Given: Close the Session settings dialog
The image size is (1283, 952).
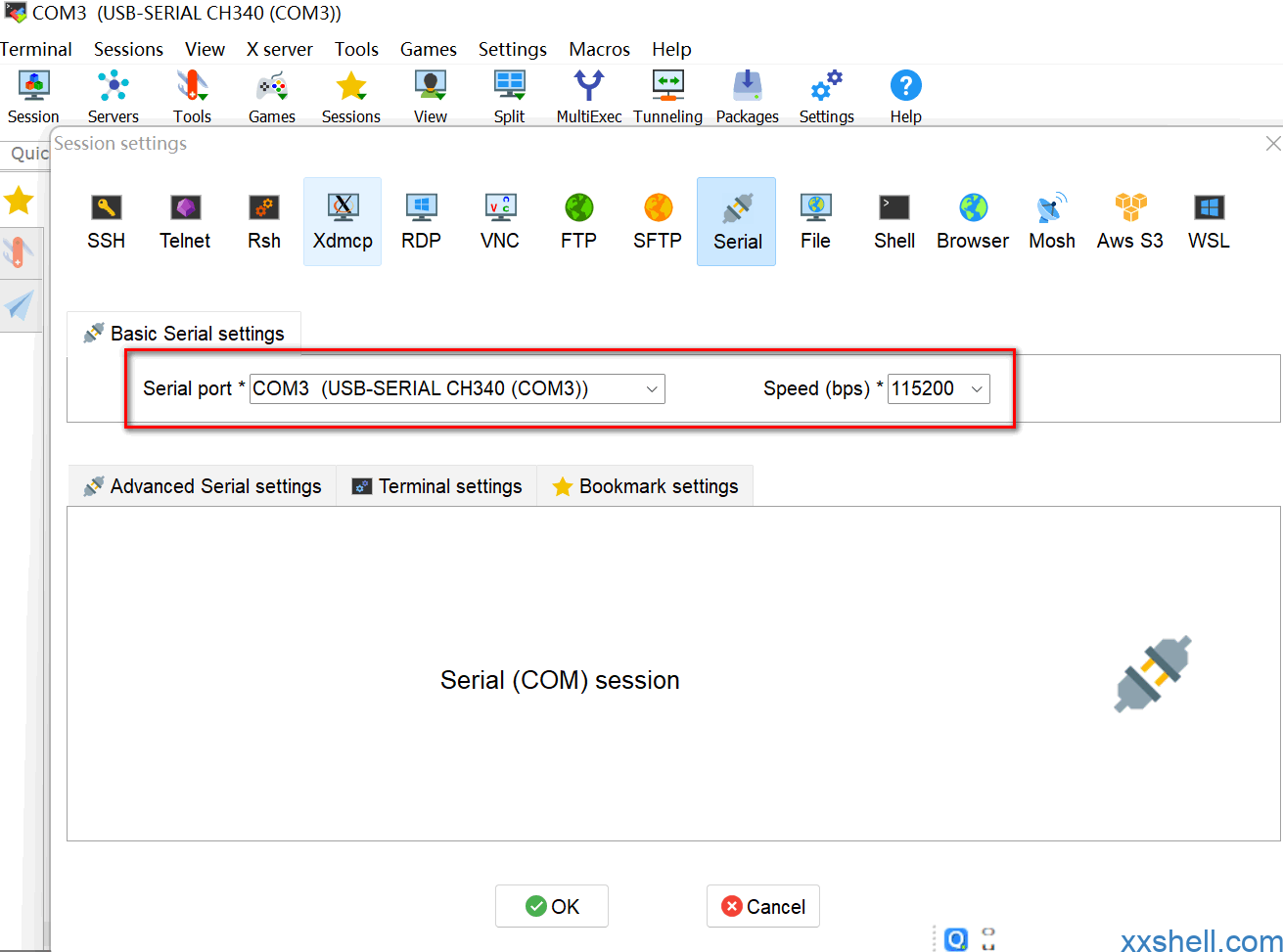Looking at the screenshot, I should click(1272, 144).
